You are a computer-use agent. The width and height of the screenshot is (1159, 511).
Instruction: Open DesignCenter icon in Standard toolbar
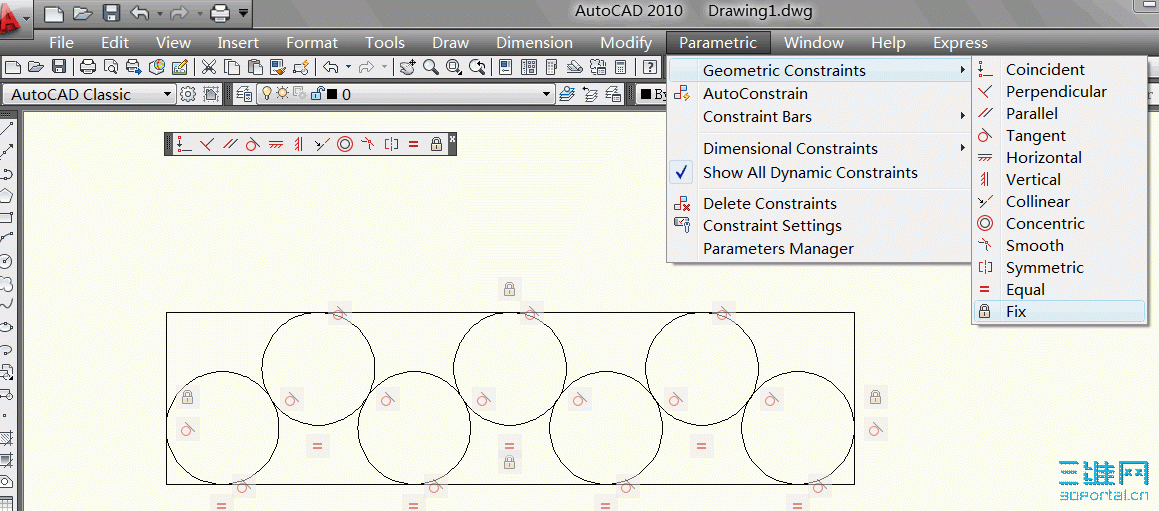(x=528, y=68)
